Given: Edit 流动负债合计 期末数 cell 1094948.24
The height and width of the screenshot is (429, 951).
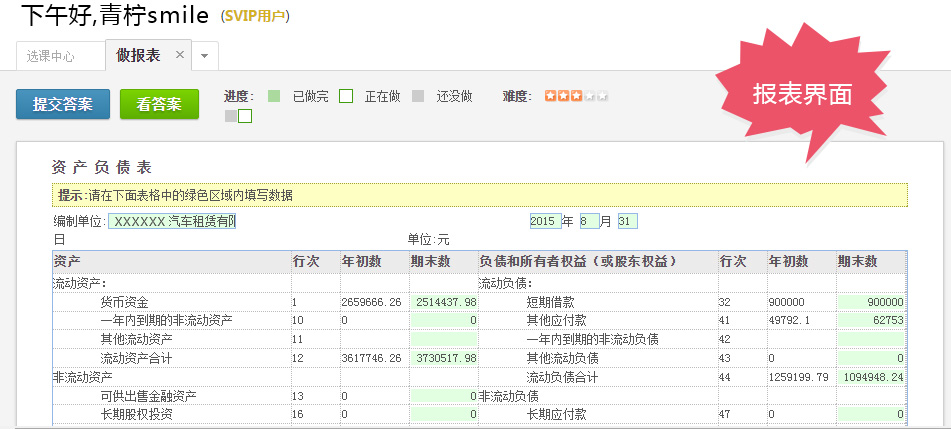Looking at the screenshot, I should point(872,377).
